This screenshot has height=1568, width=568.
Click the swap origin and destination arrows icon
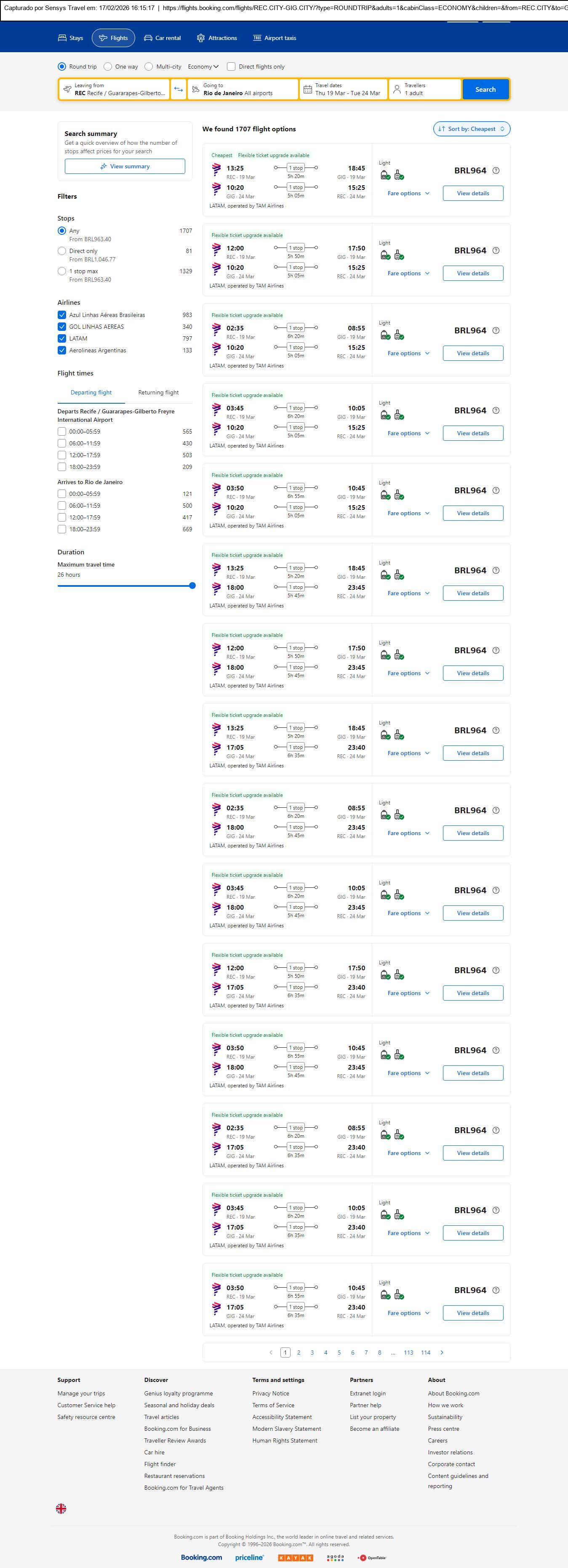pos(179,90)
